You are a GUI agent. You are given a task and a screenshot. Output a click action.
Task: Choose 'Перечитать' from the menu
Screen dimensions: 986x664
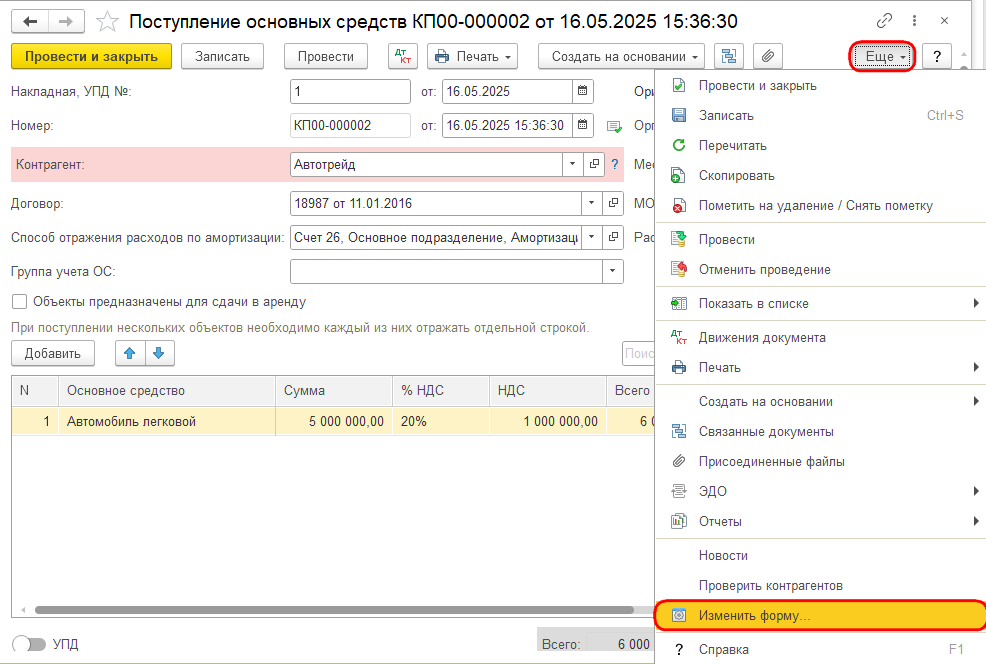click(820, 145)
